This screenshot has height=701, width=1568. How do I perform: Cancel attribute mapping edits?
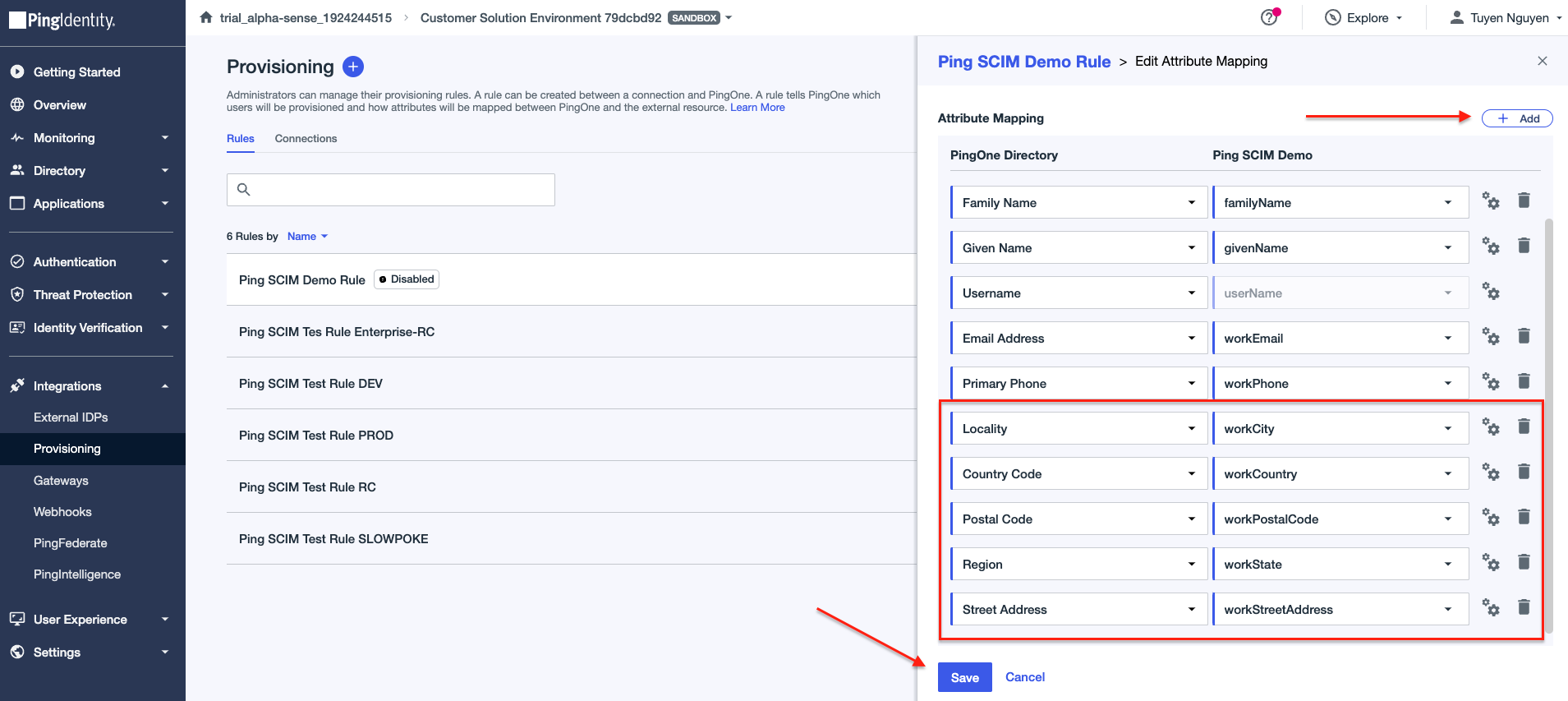(1025, 677)
